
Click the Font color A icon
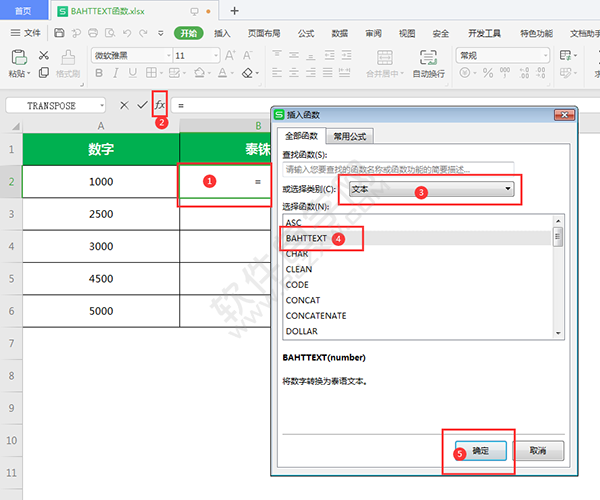222,73
